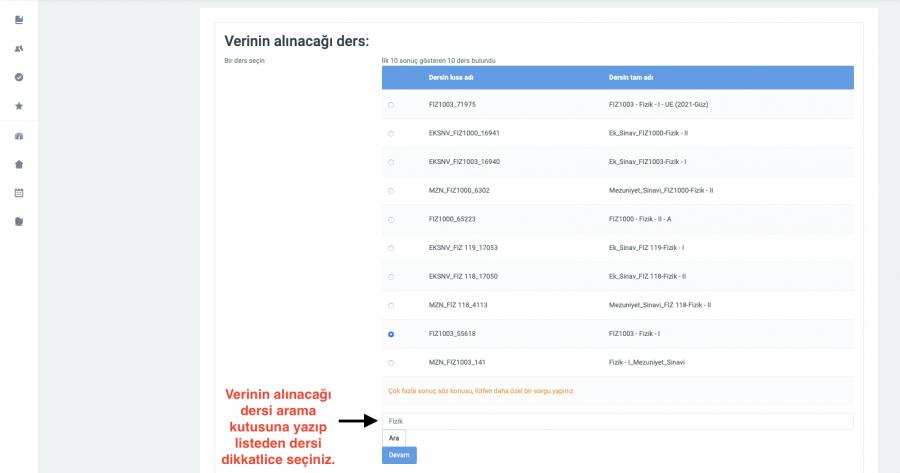
Task: Focus the search field containing 'Fizik'
Action: click(617, 422)
